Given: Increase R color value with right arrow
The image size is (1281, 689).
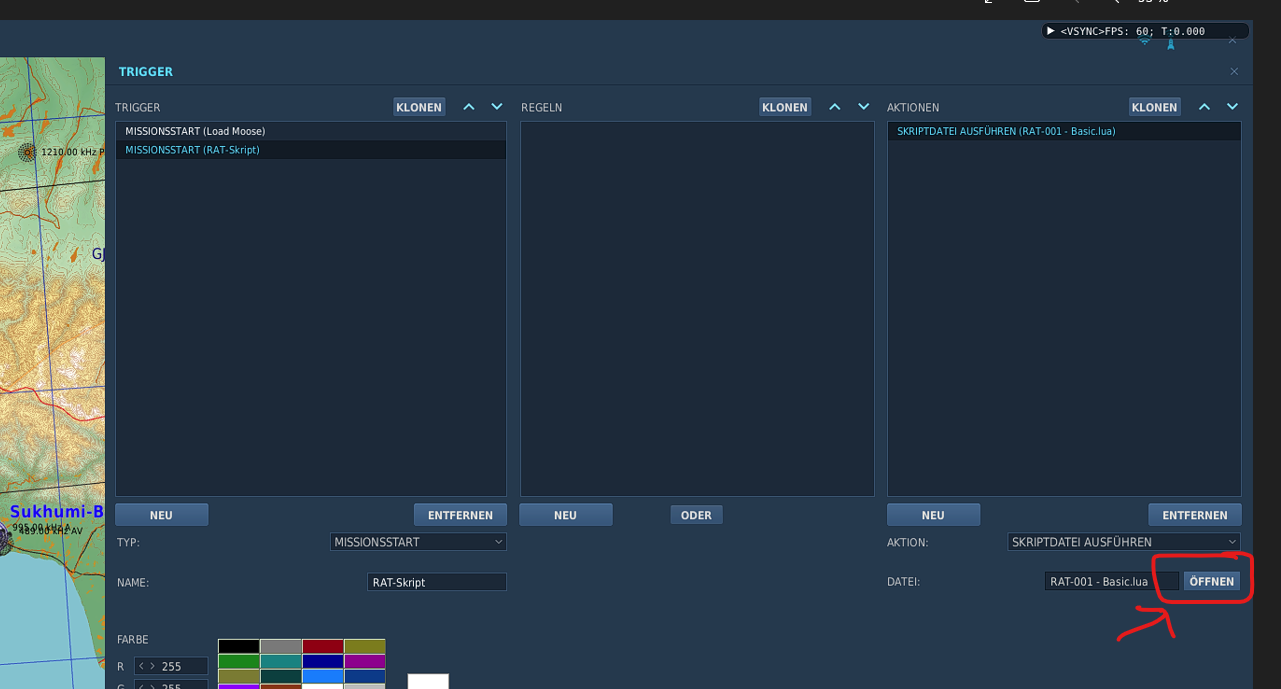Looking at the screenshot, I should click(x=152, y=666).
